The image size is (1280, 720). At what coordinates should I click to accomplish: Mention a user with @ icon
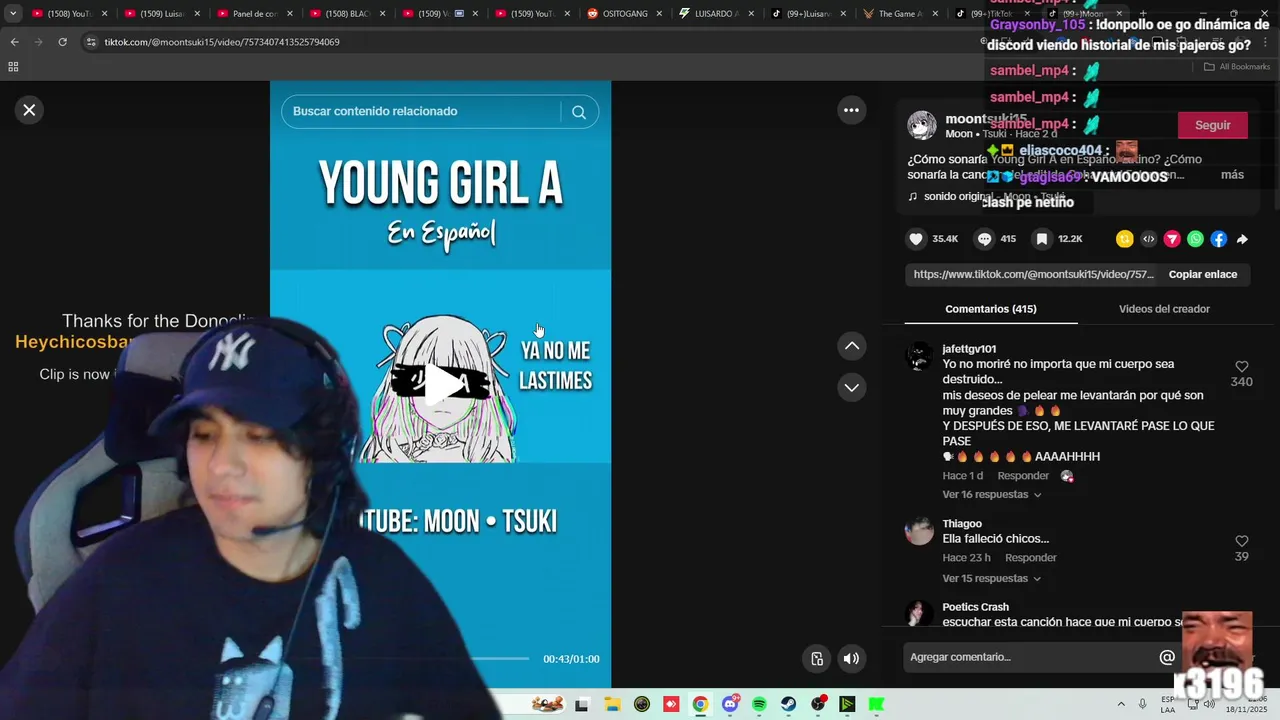point(1167,657)
